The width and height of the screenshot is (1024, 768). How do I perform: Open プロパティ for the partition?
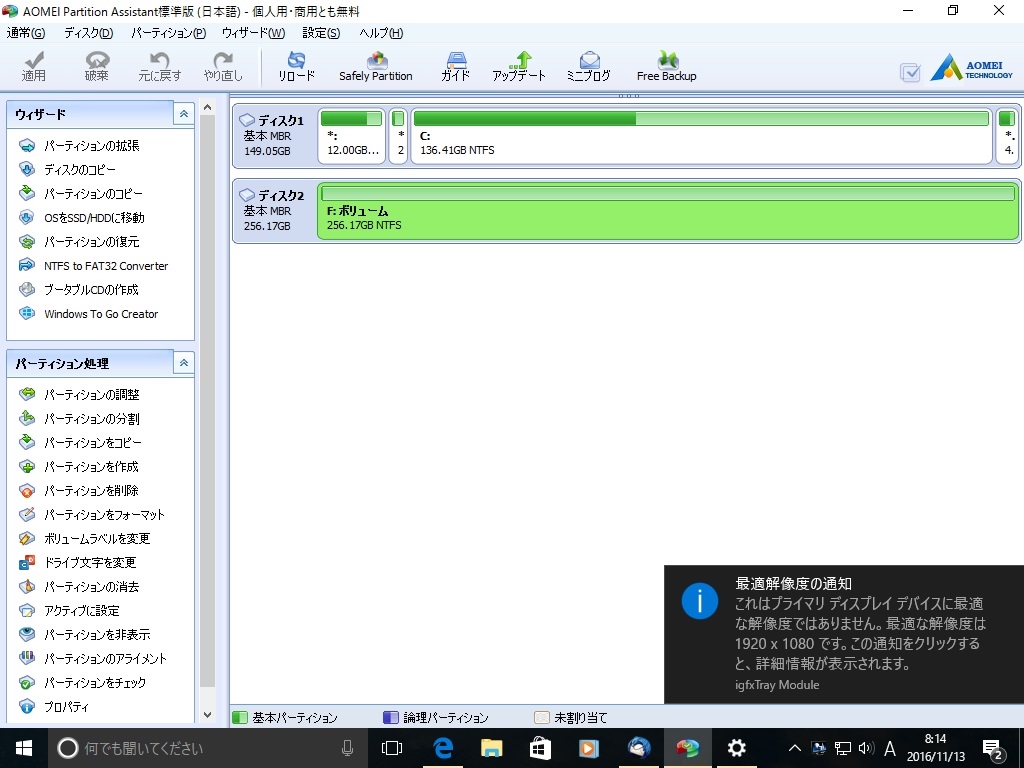pos(54,707)
